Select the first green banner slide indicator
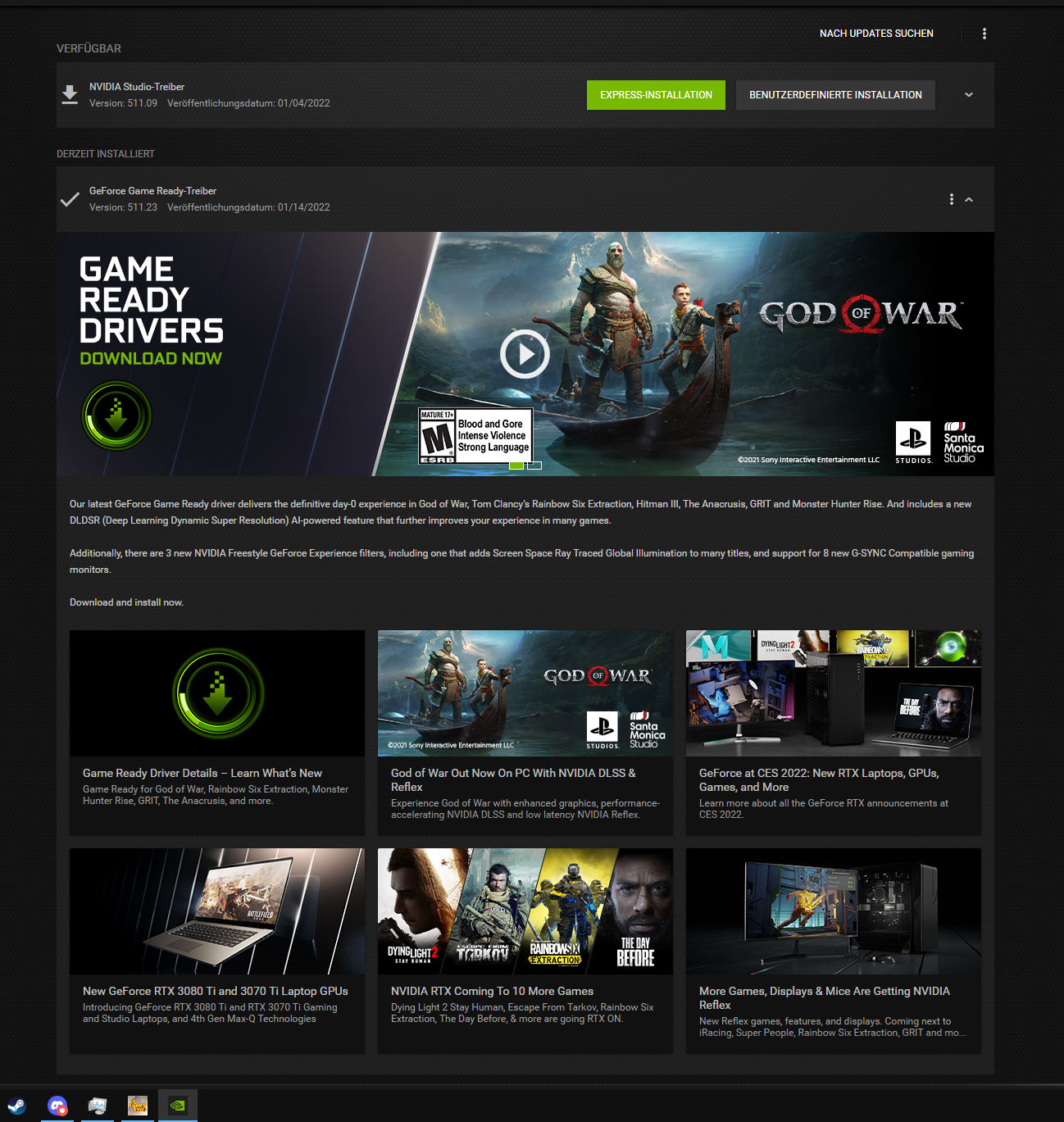Viewport: 1064px width, 1122px height. [x=516, y=466]
